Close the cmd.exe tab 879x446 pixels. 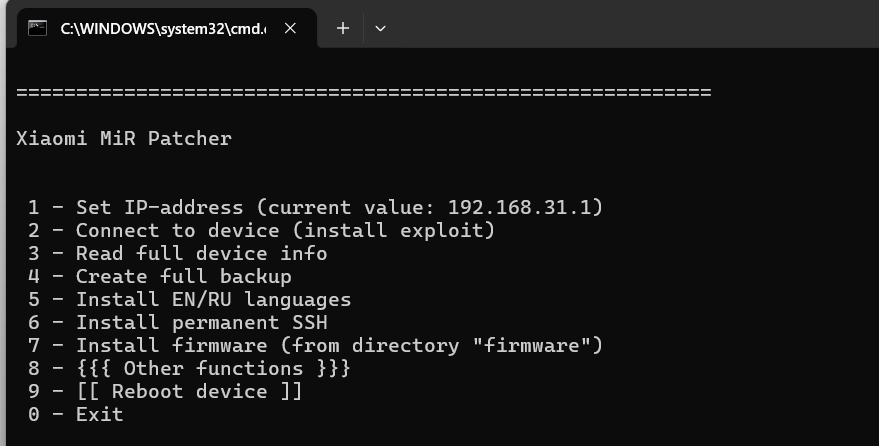pyautogui.click(x=290, y=28)
